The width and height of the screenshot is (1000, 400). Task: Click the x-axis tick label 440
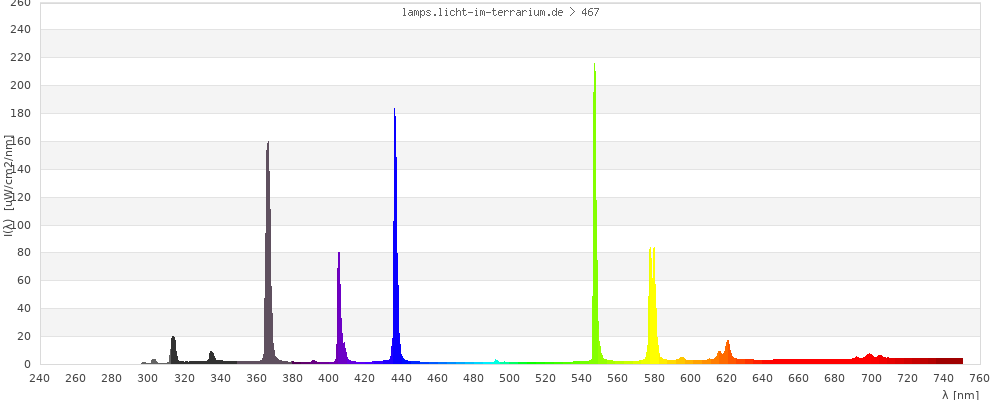[x=402, y=378]
